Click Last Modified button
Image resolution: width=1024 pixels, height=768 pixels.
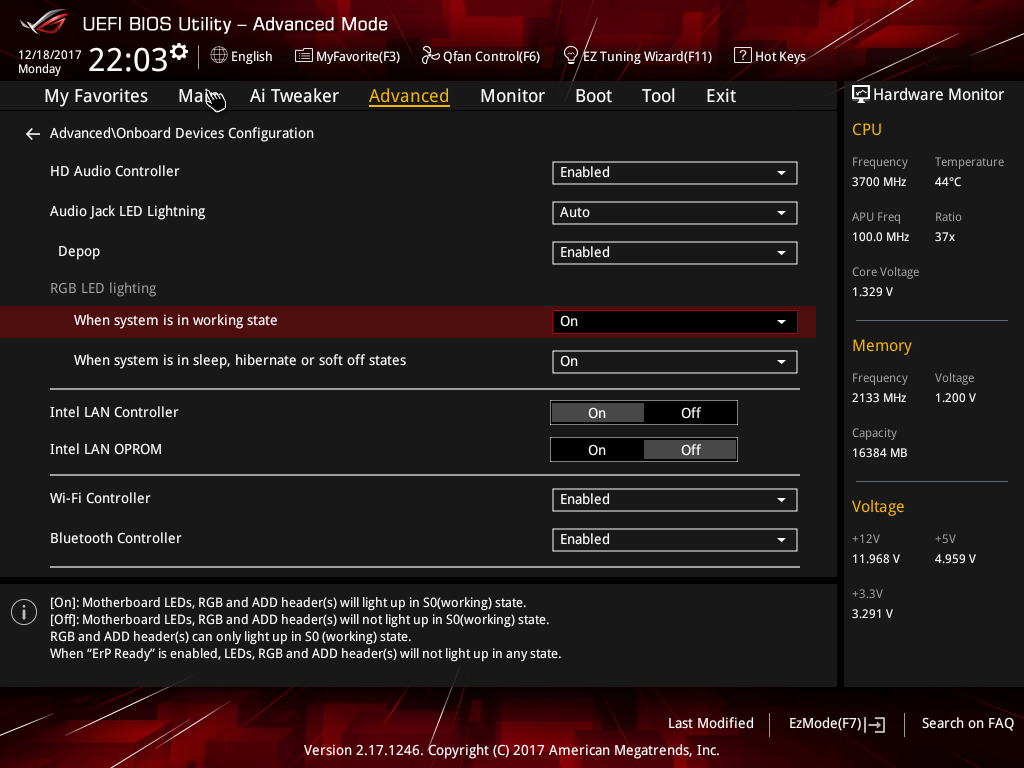[711, 724]
